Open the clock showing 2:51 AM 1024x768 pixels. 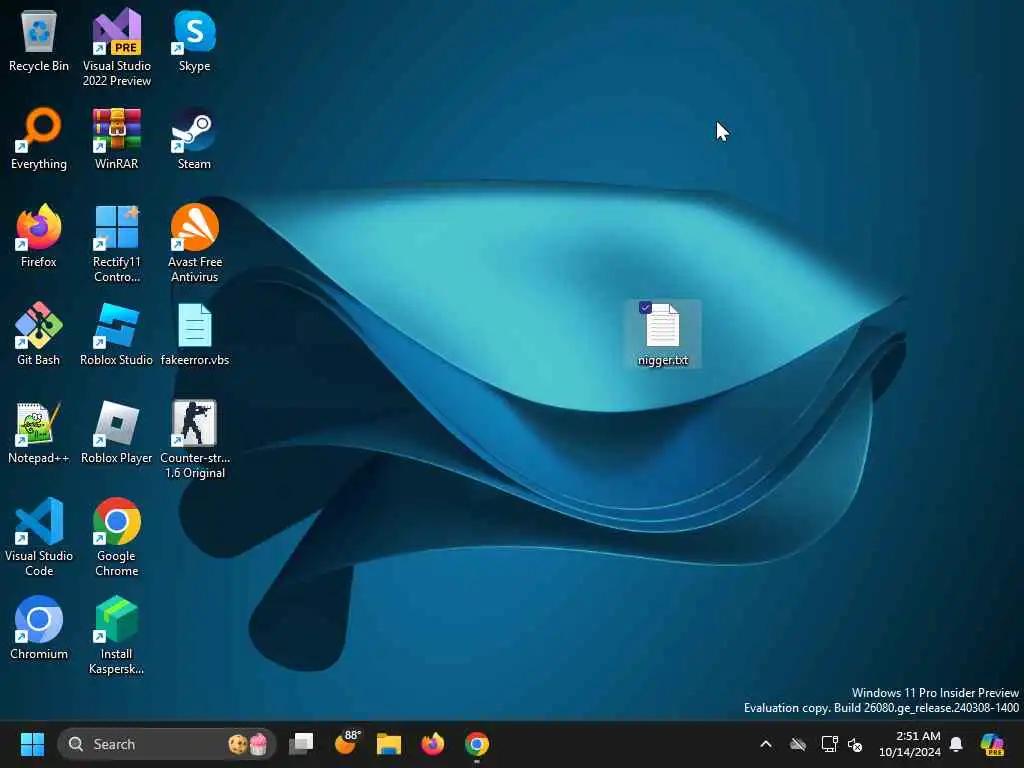(910, 744)
